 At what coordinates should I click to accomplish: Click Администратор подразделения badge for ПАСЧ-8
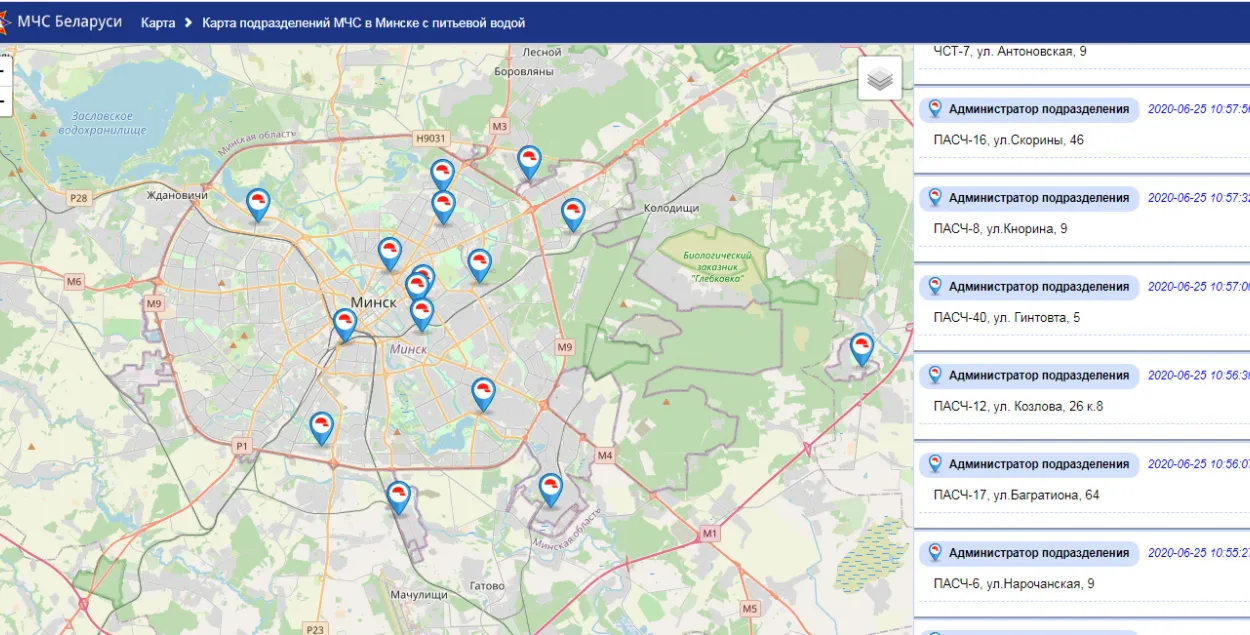(1029, 198)
